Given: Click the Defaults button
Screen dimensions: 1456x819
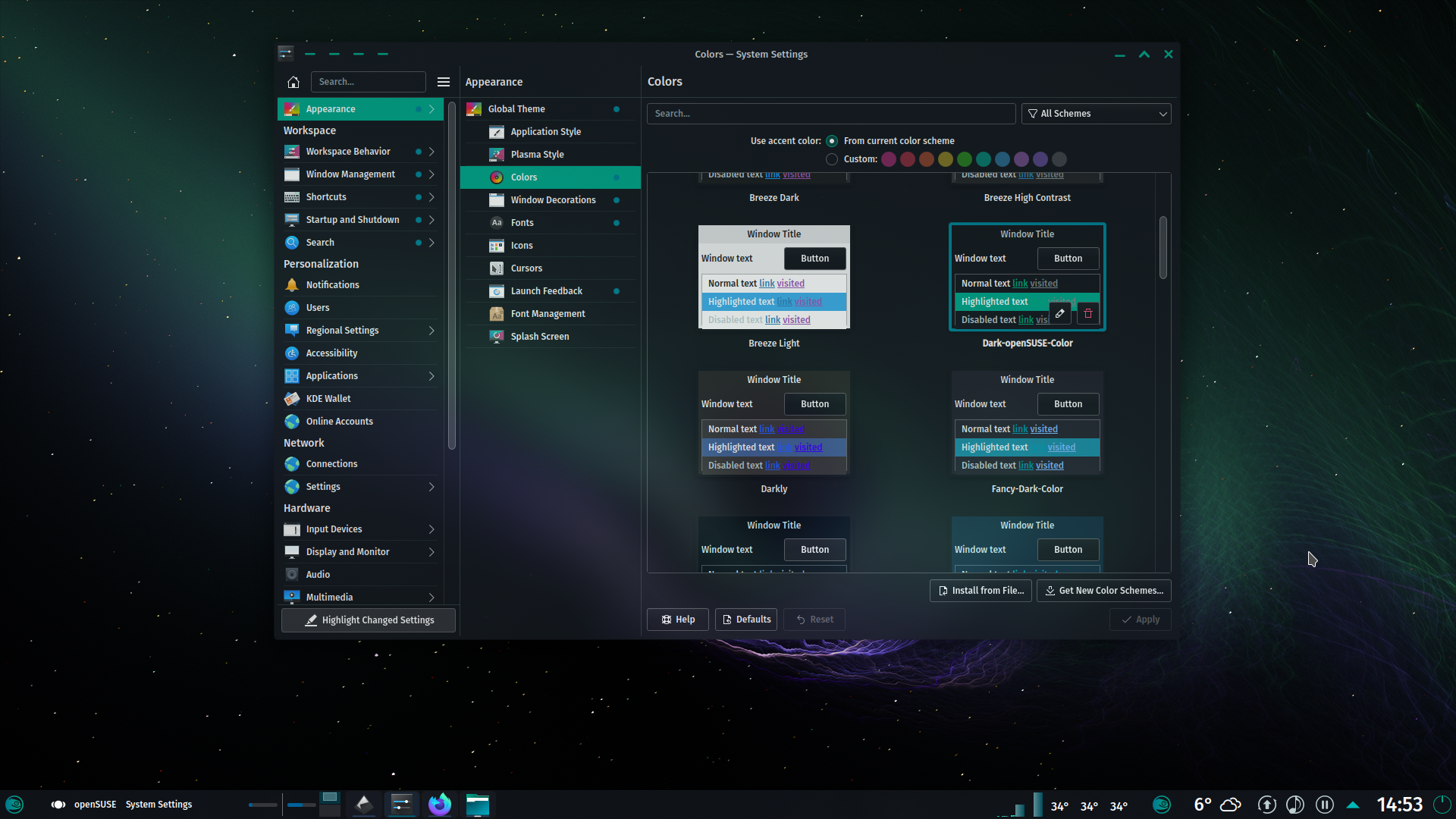Looking at the screenshot, I should (x=747, y=620).
